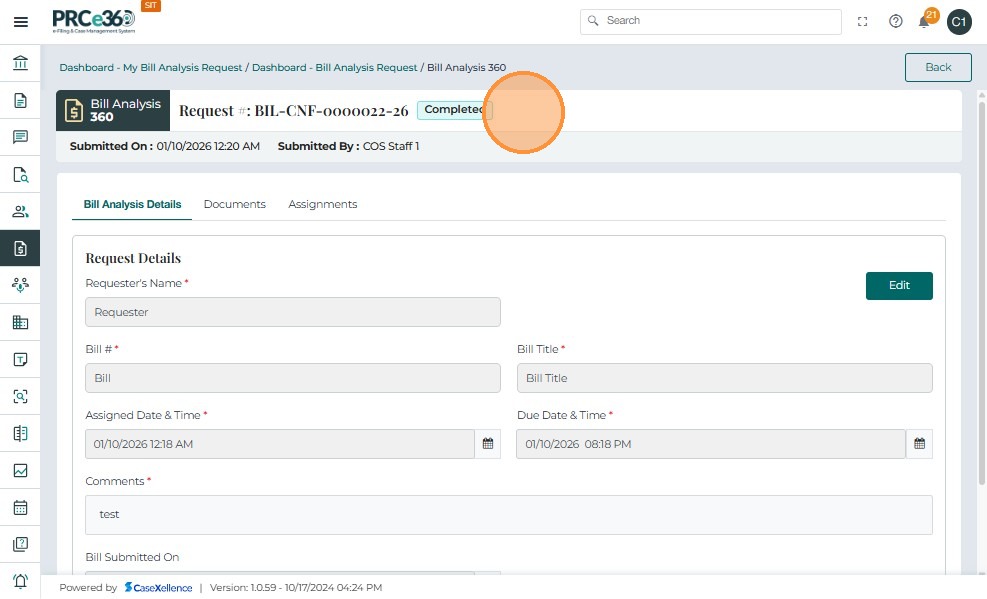Click the Assigned Date & Time field
987x599 pixels.
[x=280, y=444]
